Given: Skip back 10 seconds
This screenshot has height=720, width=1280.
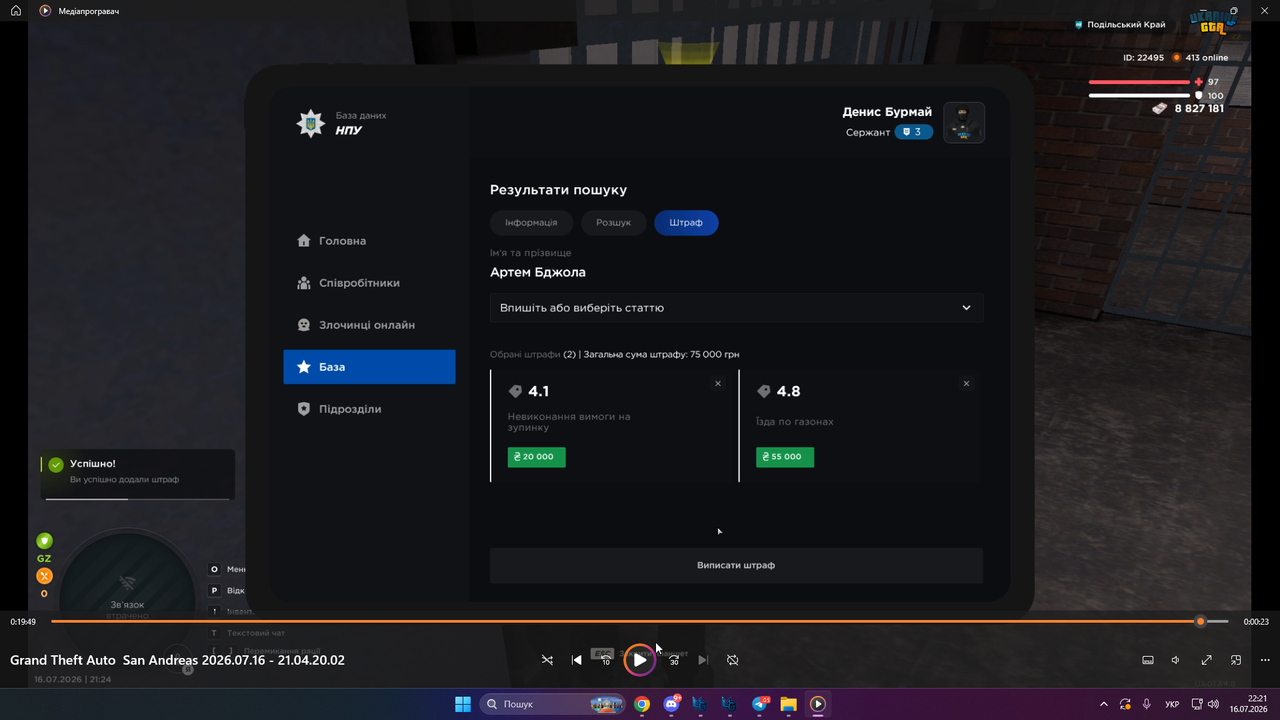Looking at the screenshot, I should click(x=605, y=660).
